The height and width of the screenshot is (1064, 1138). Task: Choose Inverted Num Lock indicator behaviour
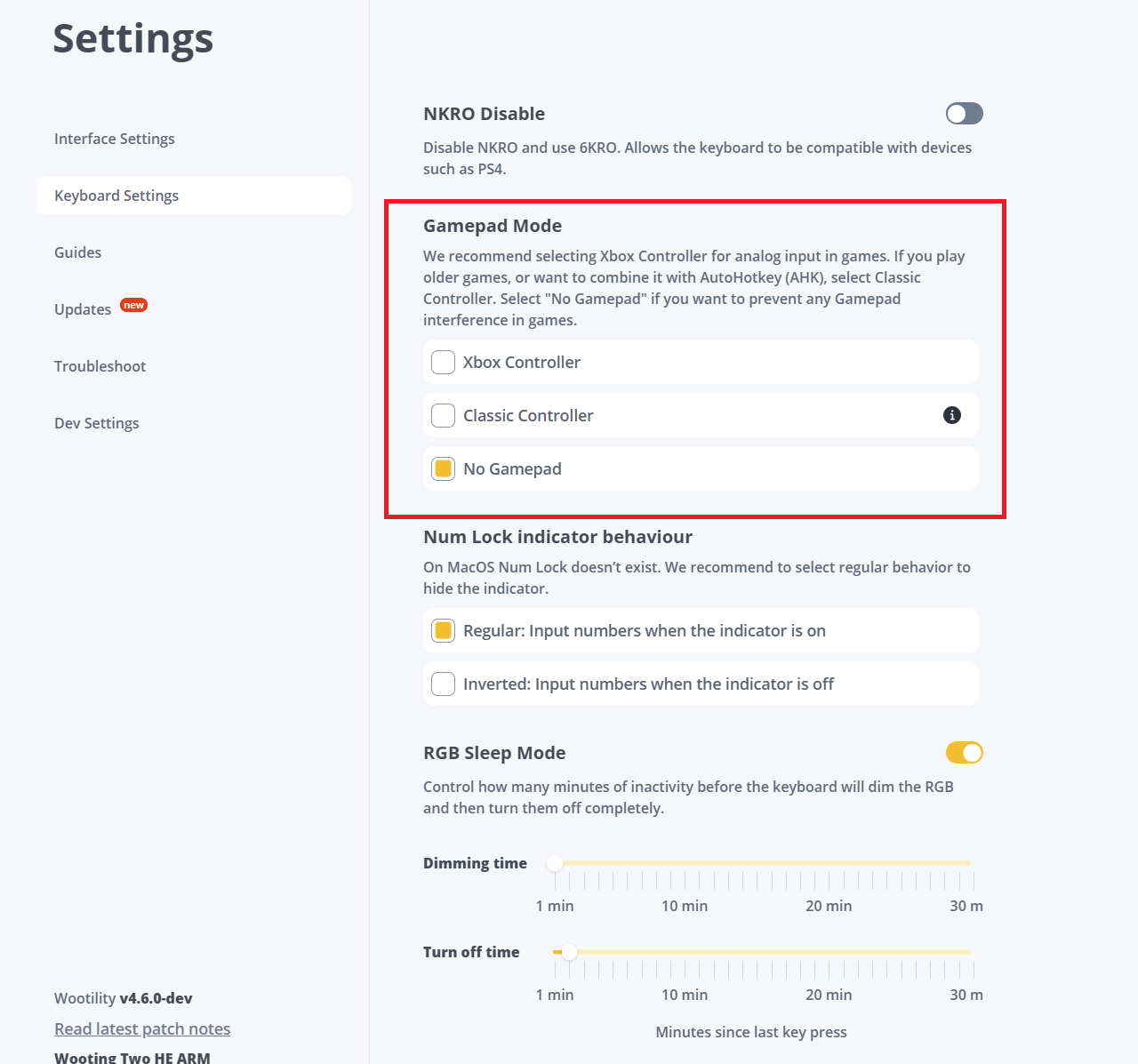tap(443, 684)
